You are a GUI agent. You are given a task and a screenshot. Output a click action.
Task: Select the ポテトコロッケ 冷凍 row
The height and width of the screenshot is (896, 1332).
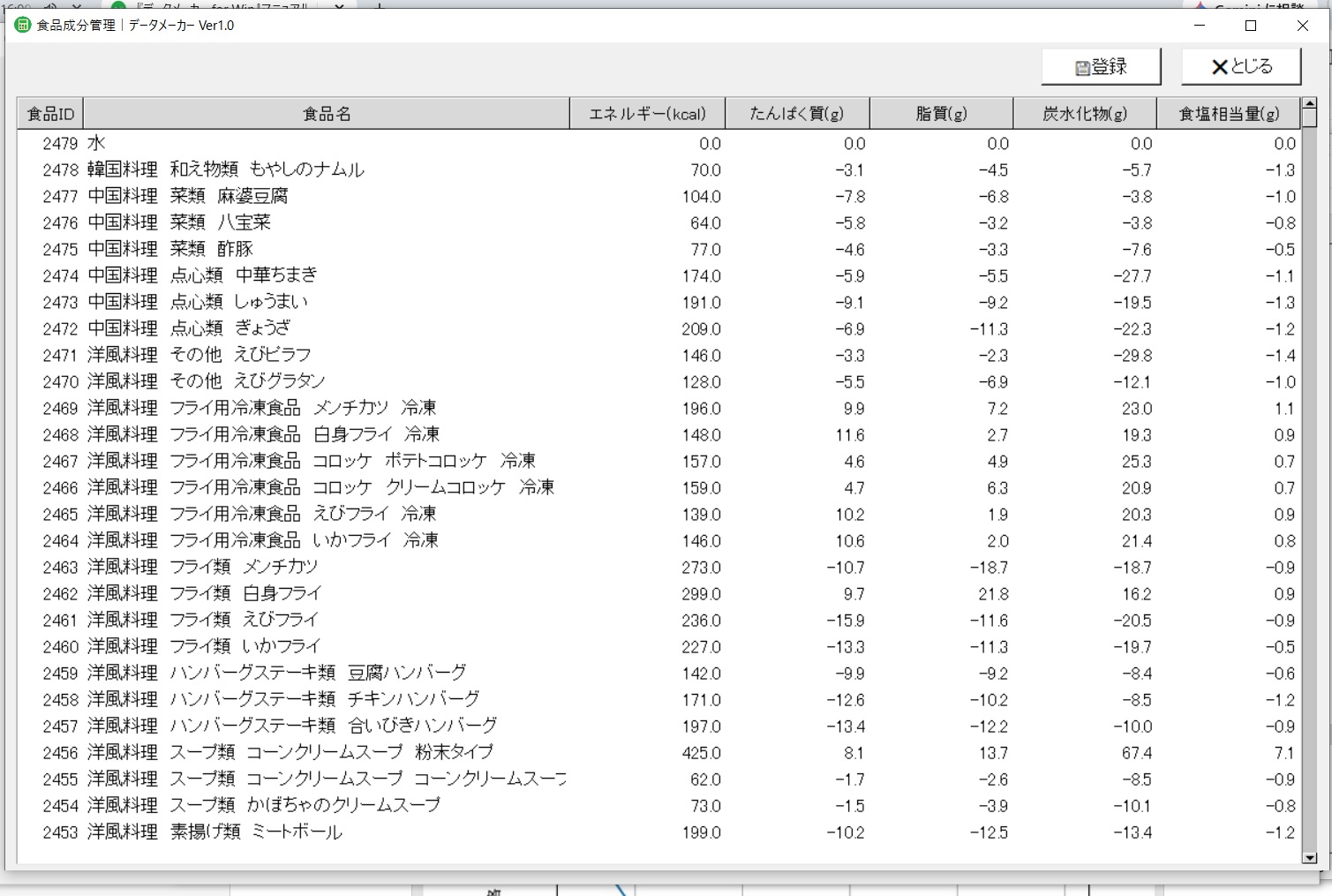pyautogui.click(x=659, y=461)
